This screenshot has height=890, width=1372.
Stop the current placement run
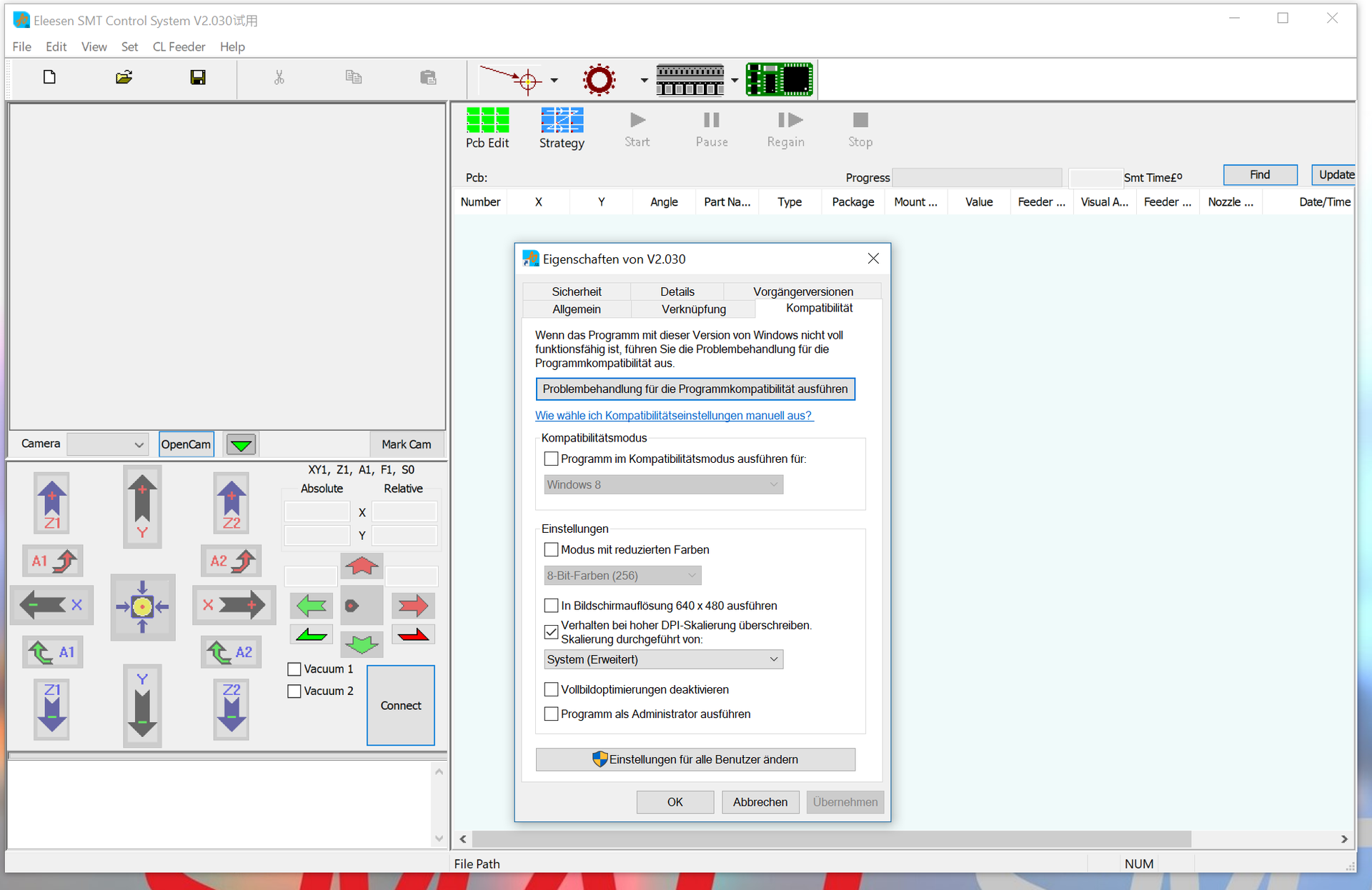point(860,127)
